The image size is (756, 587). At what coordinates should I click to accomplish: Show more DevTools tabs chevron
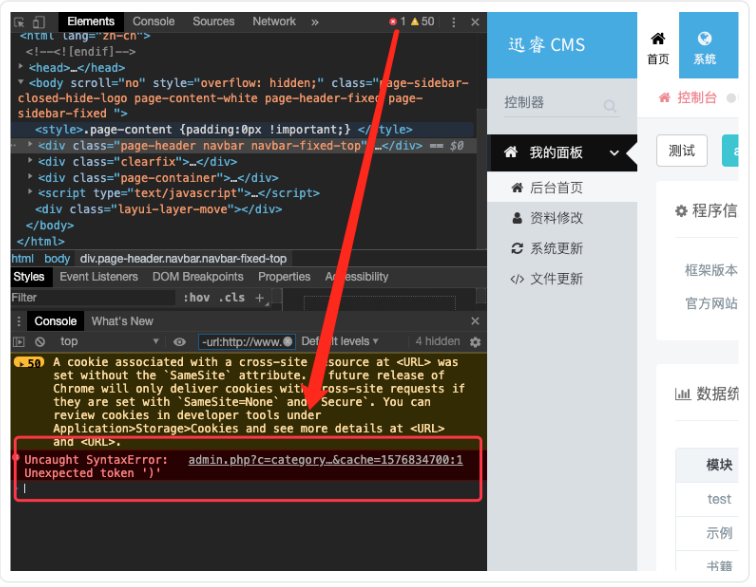[x=316, y=22]
